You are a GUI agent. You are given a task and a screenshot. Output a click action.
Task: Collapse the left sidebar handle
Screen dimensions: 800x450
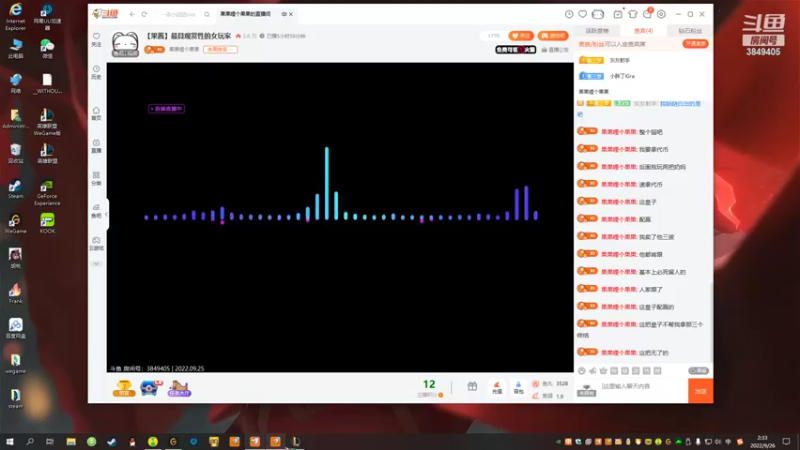pos(106,214)
